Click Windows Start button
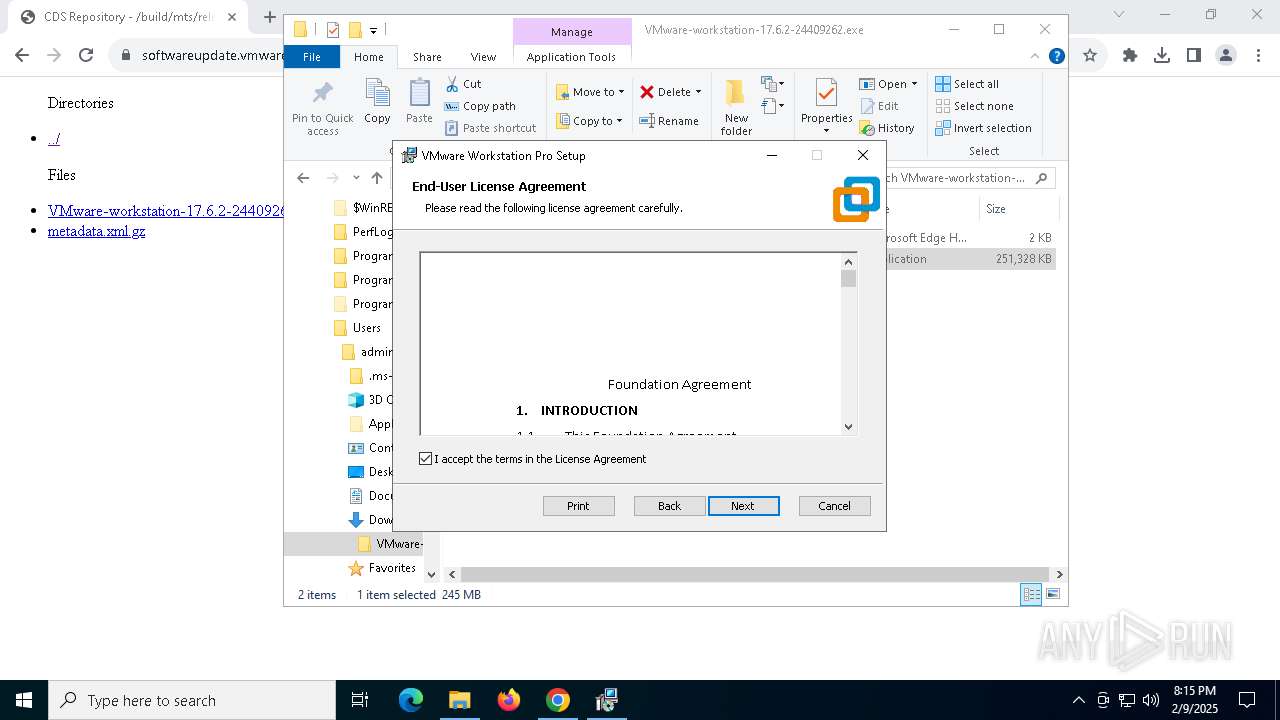Screen dimensions: 1280x720 click(x=24, y=700)
